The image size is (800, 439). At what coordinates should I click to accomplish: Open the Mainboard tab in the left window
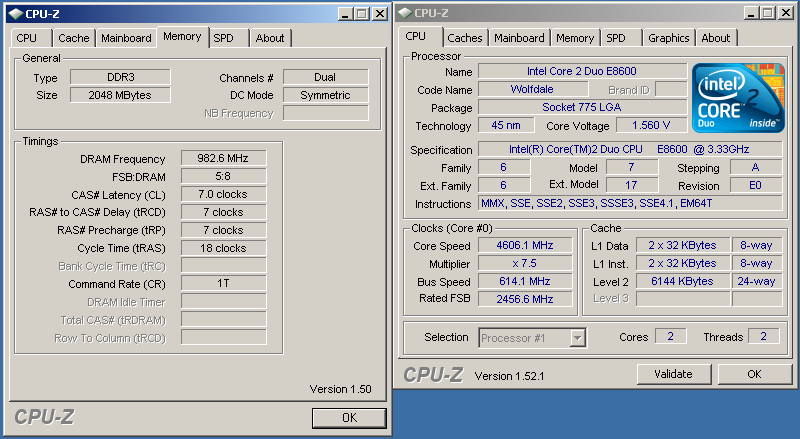point(126,38)
